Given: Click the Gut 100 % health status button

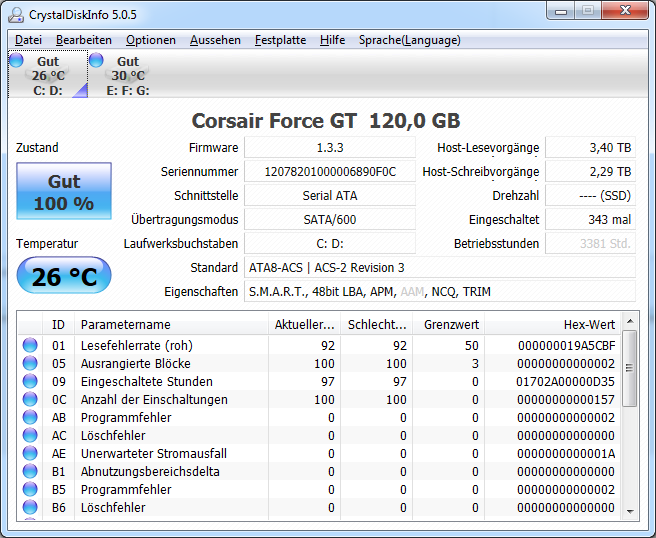Looking at the screenshot, I should [64, 191].
